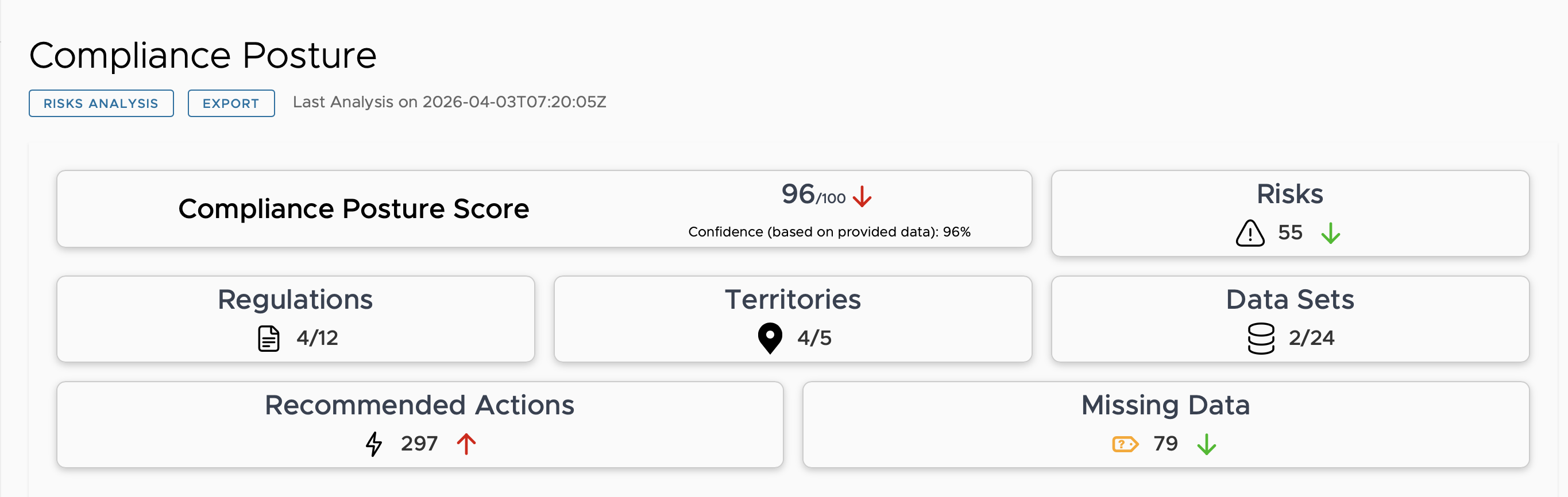Click the Territories map pin icon
The height and width of the screenshot is (497, 1568).
click(x=770, y=337)
